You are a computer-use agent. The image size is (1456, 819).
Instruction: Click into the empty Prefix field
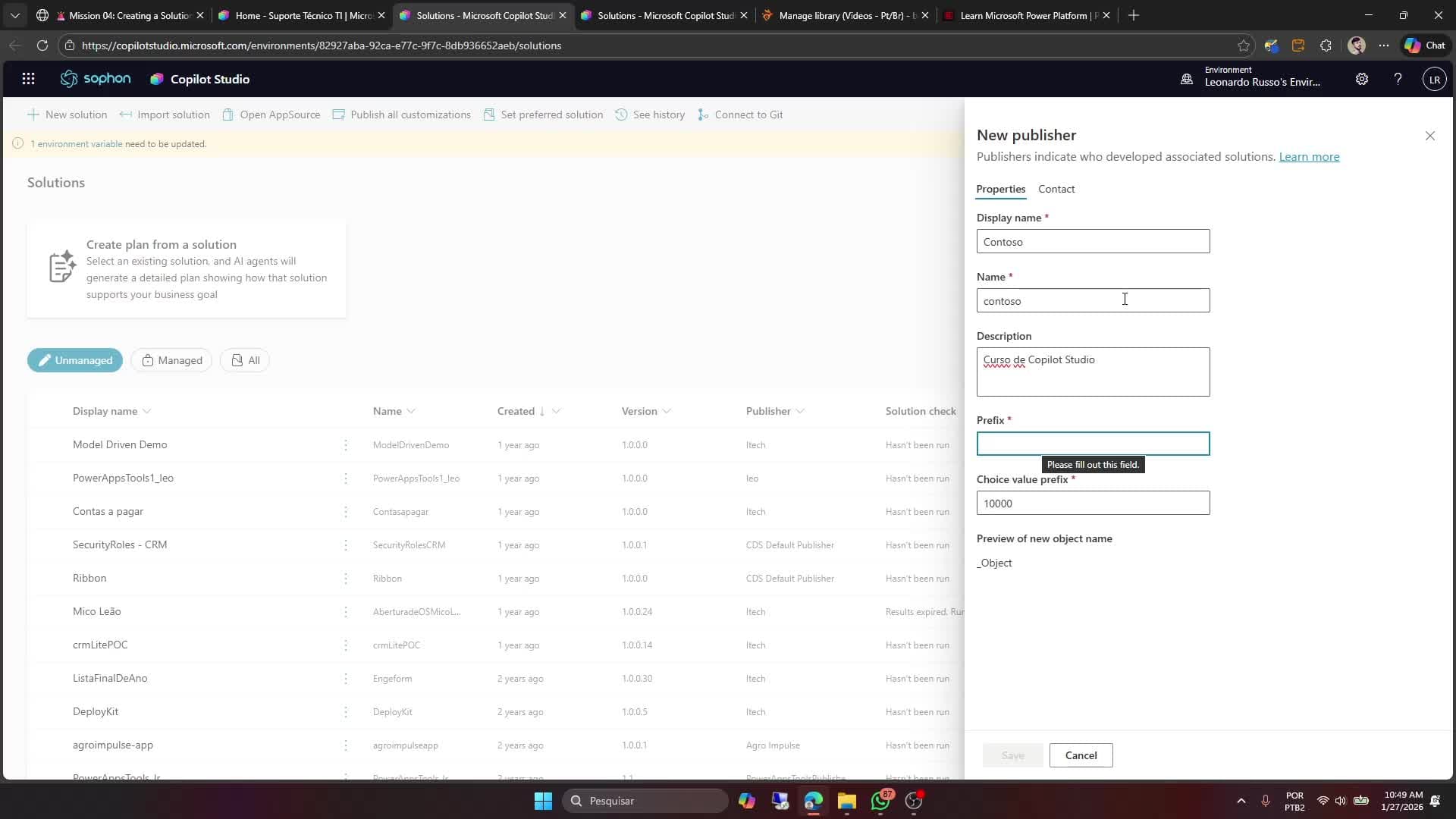point(1092,444)
